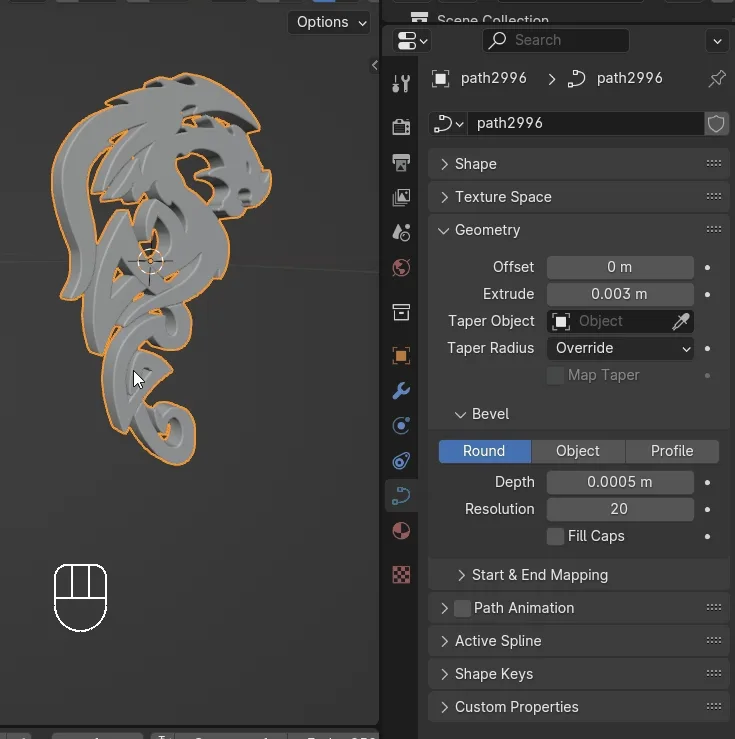Enable the Fill Caps checkbox
735x739 pixels.
(555, 536)
